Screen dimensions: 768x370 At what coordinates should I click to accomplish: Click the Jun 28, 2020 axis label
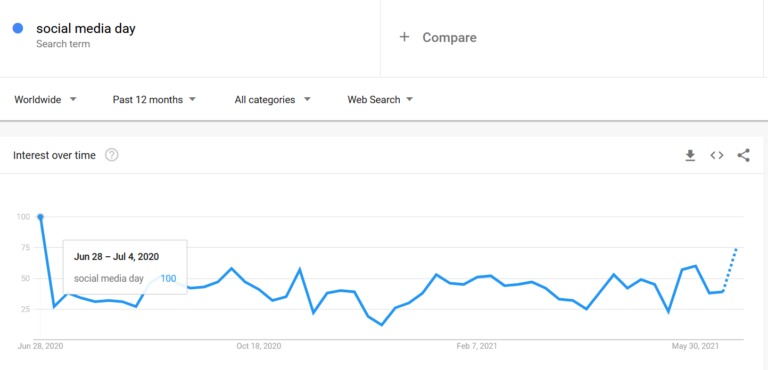(x=41, y=346)
